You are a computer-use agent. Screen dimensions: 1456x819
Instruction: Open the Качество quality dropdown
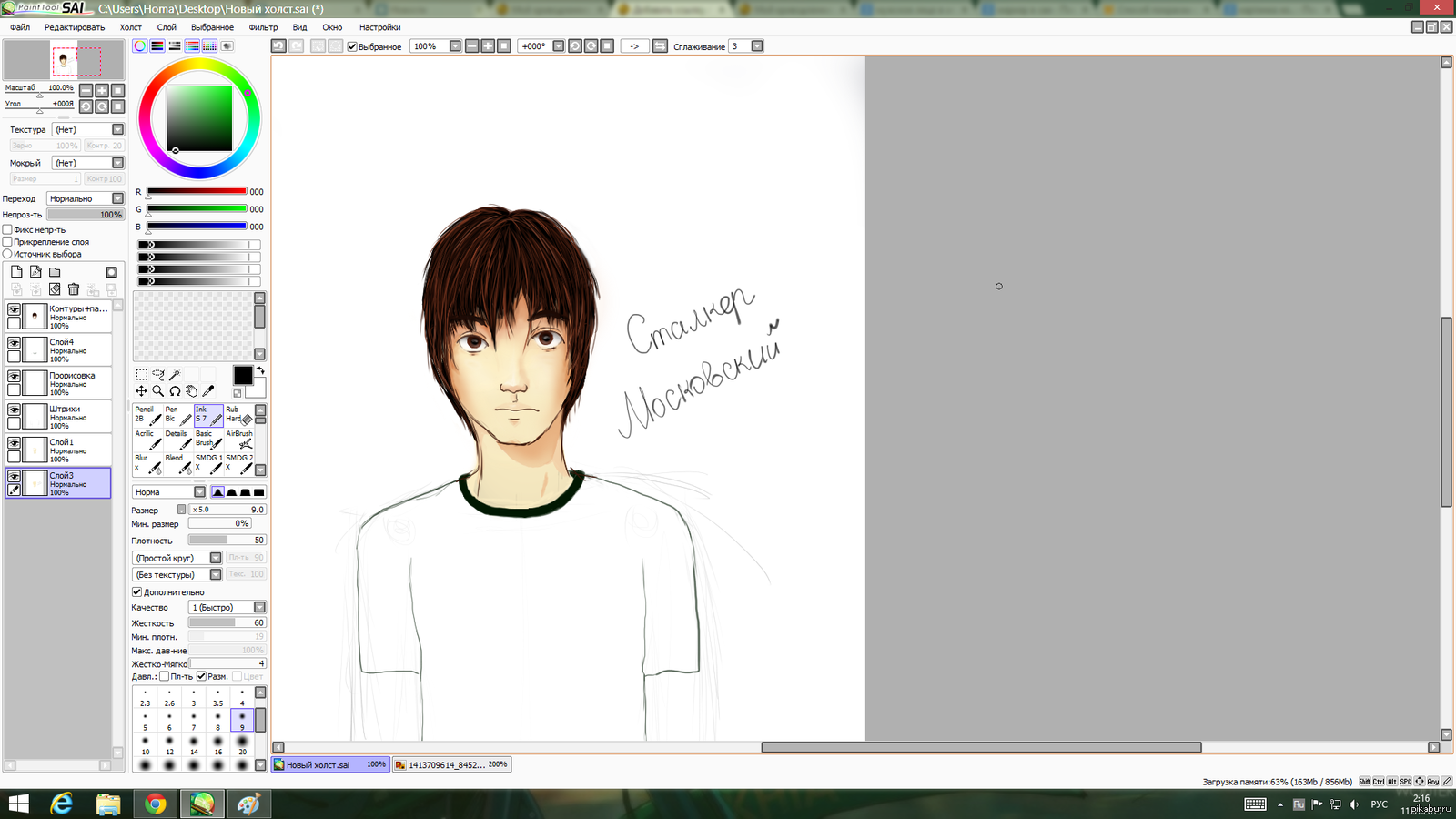(x=259, y=607)
